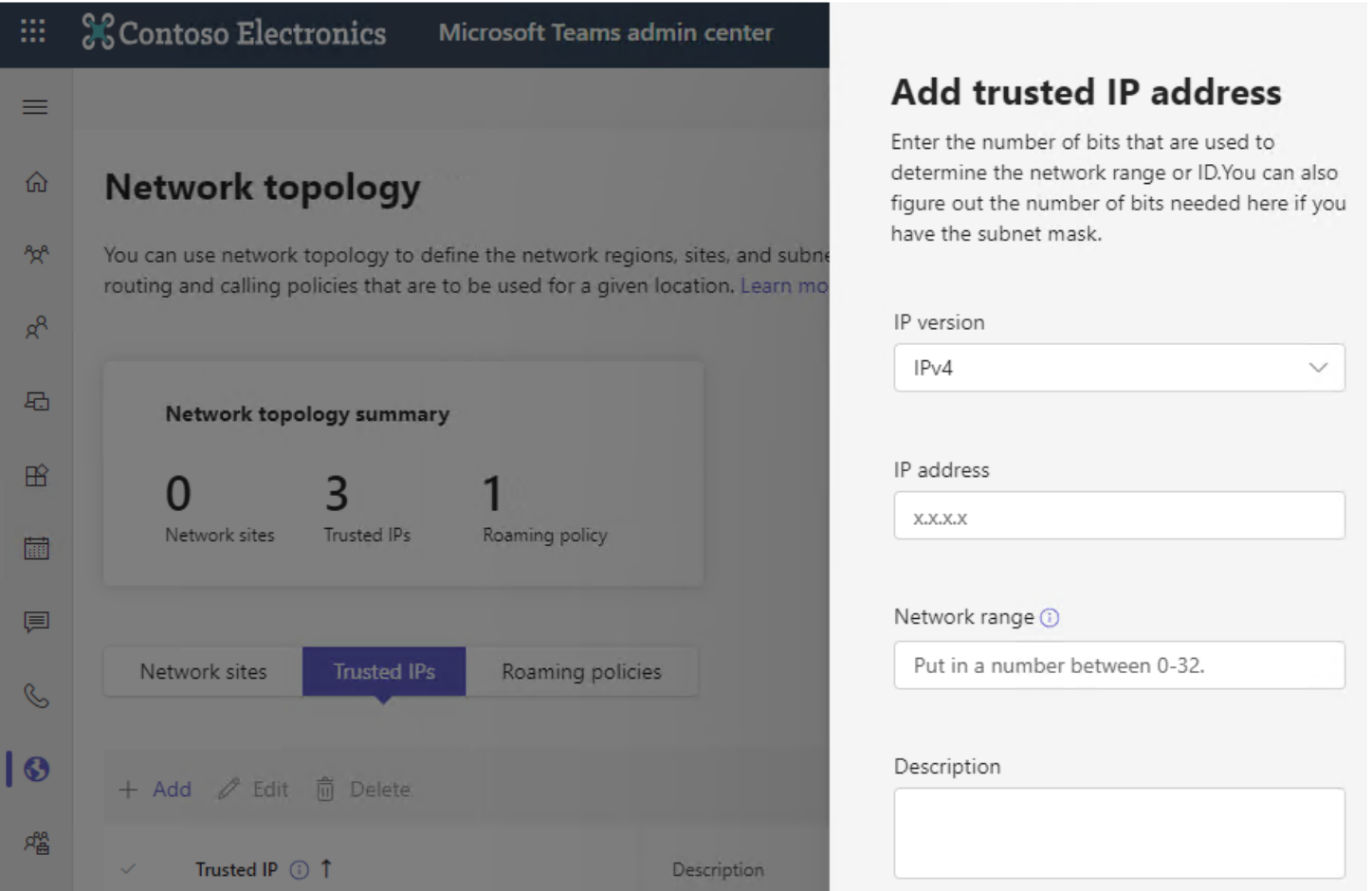
Task: Open Meetings calendar icon in sidebar
Action: click(36, 548)
